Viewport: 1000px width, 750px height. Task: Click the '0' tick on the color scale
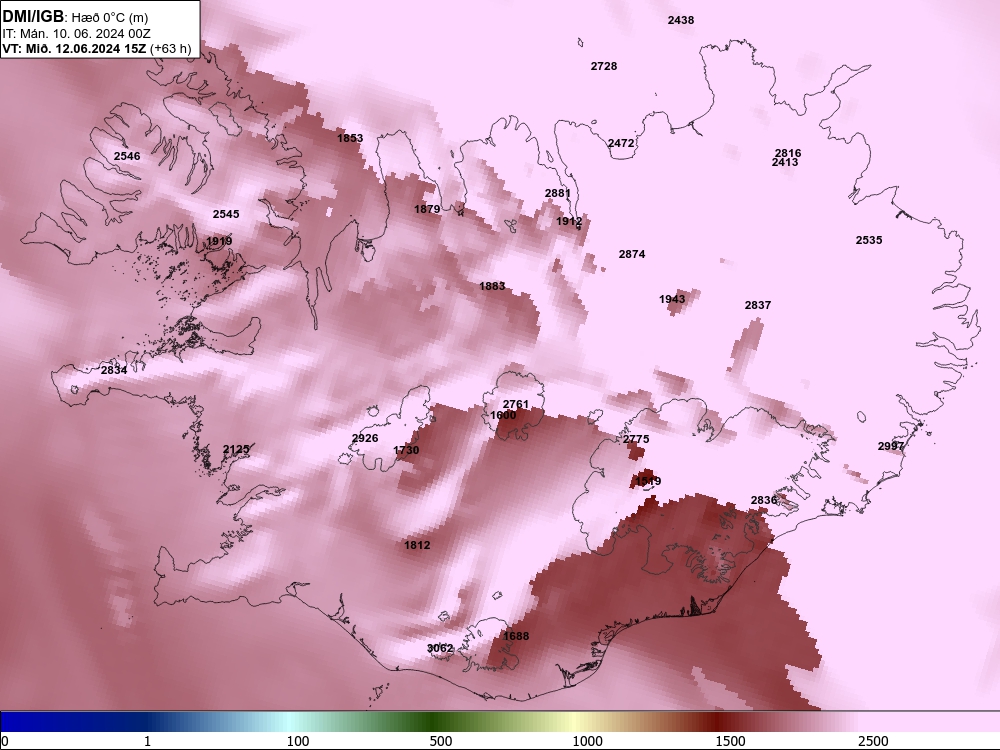point(5,741)
